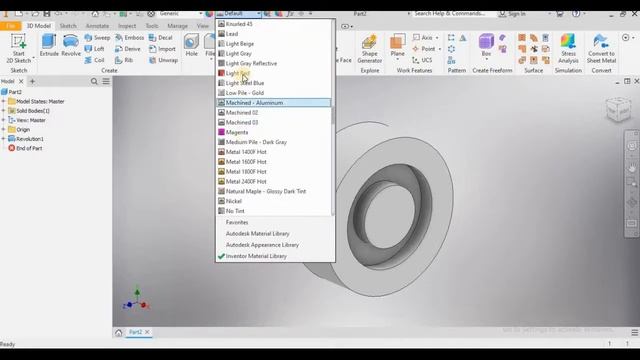Select Magenta appearance

(273, 132)
